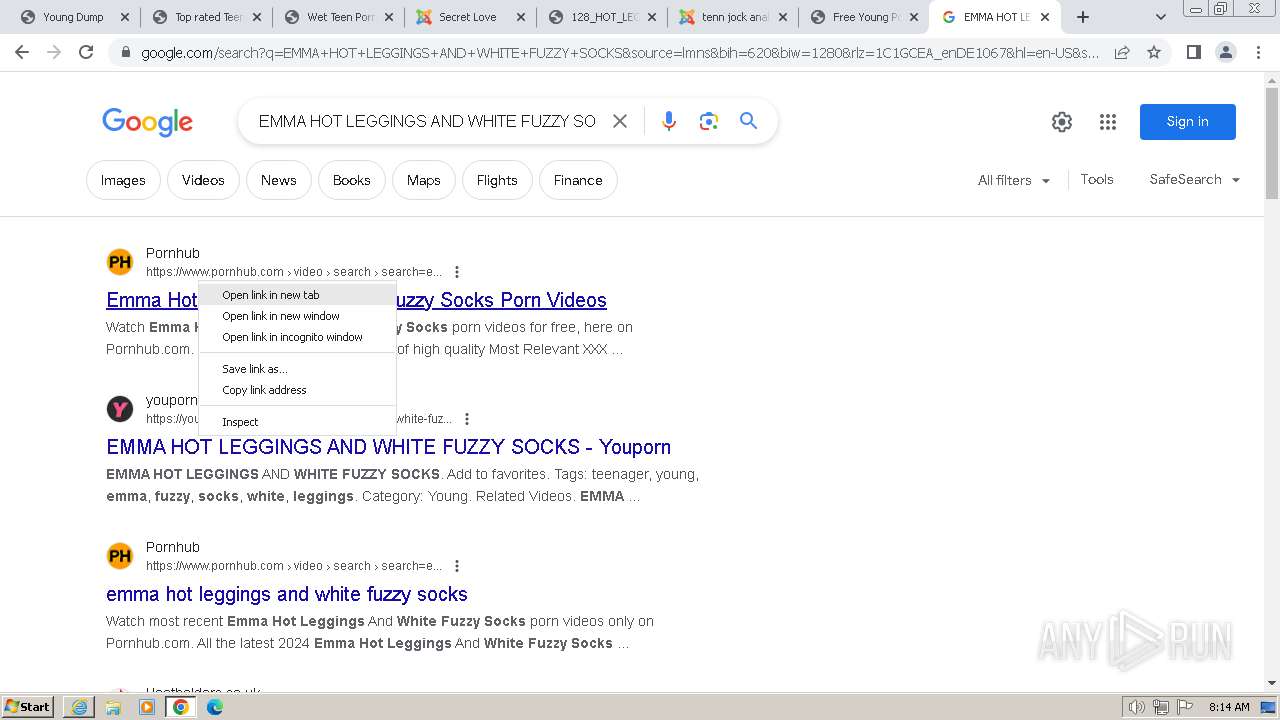The width and height of the screenshot is (1280, 720).
Task: Choose Open link in new window
Action: coord(298,316)
